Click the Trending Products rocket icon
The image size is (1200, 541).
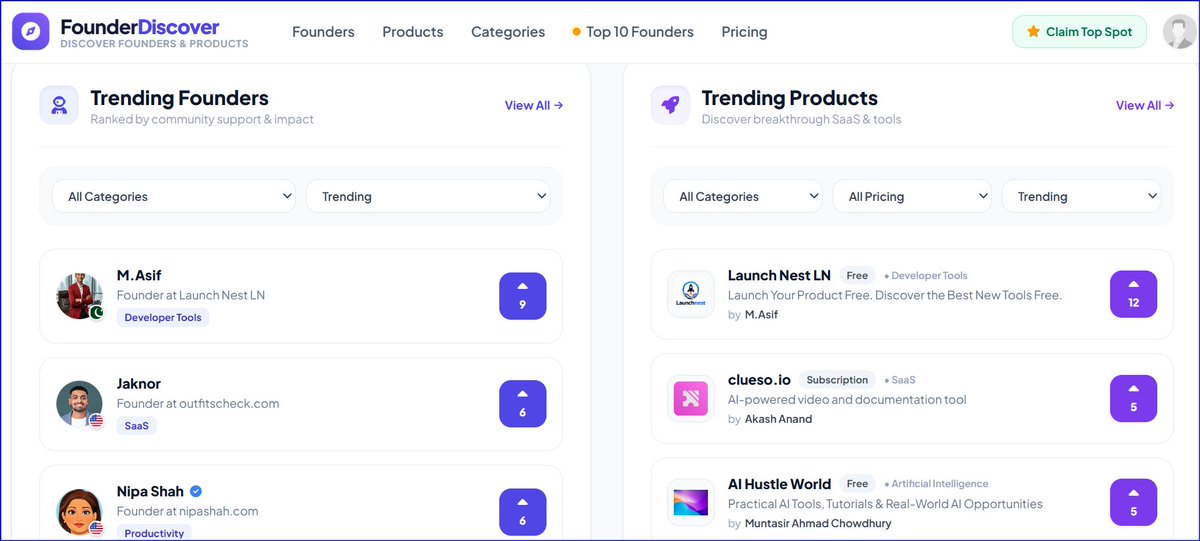click(x=670, y=105)
